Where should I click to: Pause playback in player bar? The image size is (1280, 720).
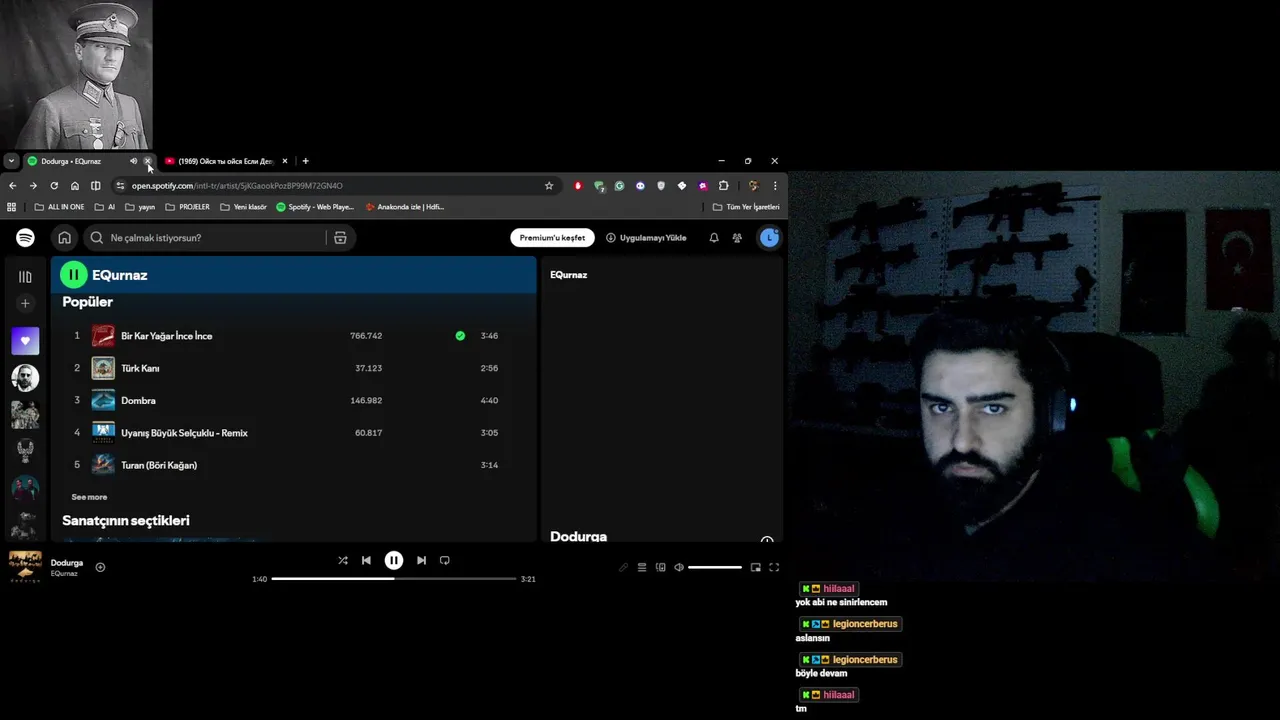click(x=394, y=561)
